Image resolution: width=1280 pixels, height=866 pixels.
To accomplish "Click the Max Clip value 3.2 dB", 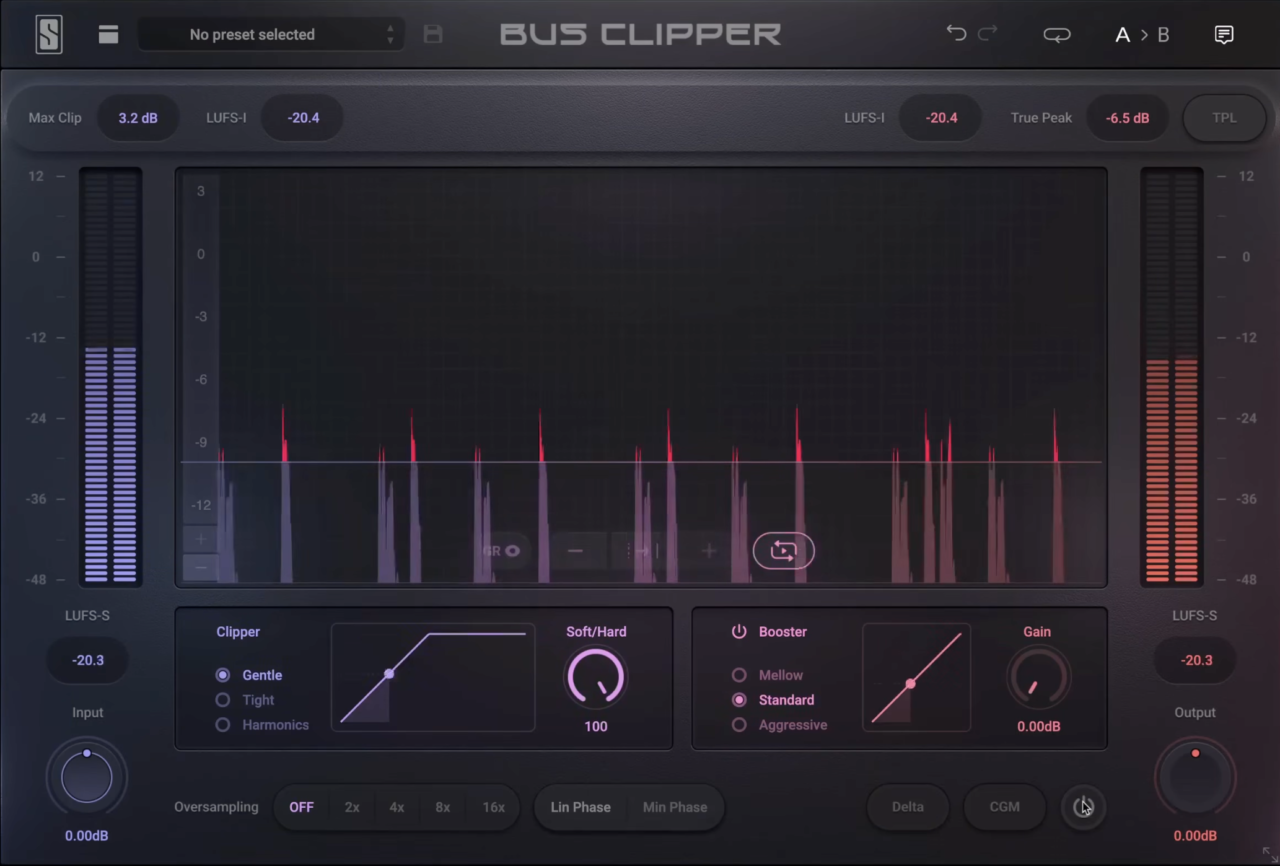I will click(138, 118).
